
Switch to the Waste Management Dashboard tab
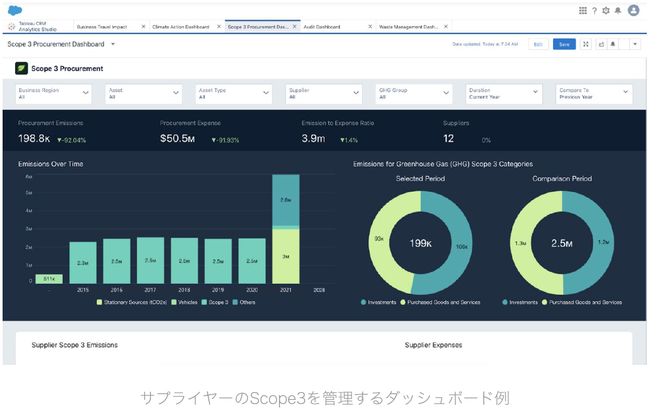tap(408, 27)
